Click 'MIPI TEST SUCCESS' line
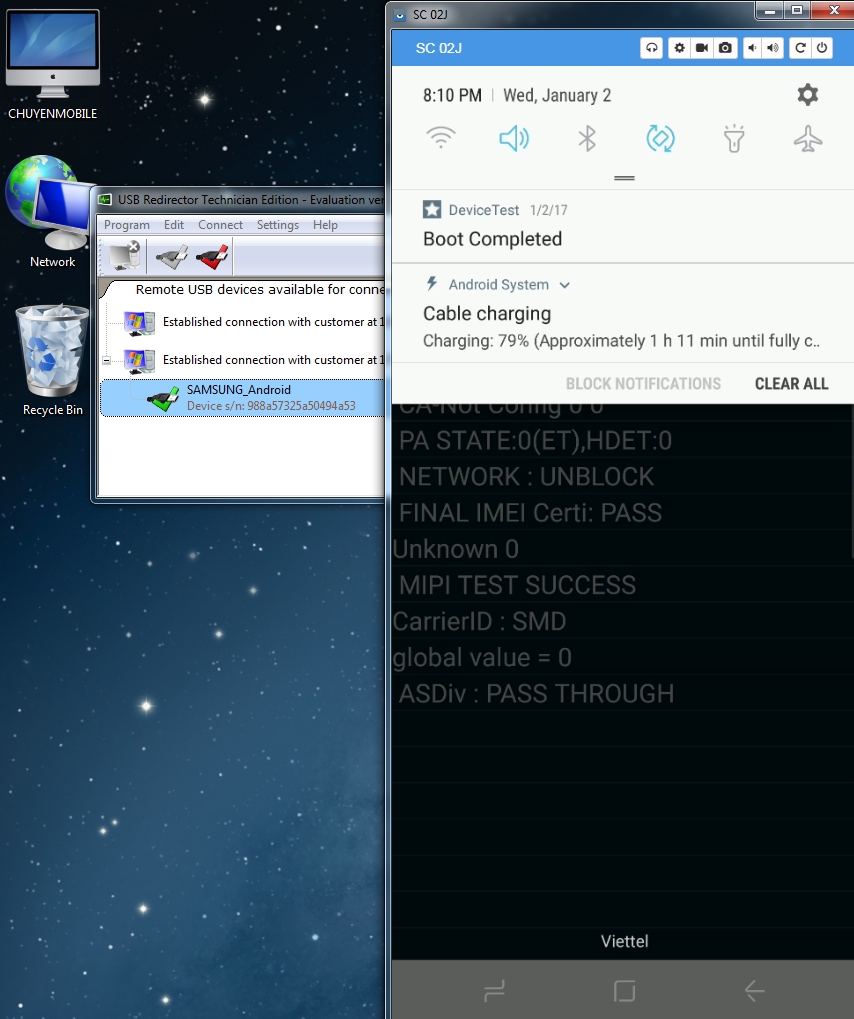854x1019 pixels. click(x=517, y=586)
